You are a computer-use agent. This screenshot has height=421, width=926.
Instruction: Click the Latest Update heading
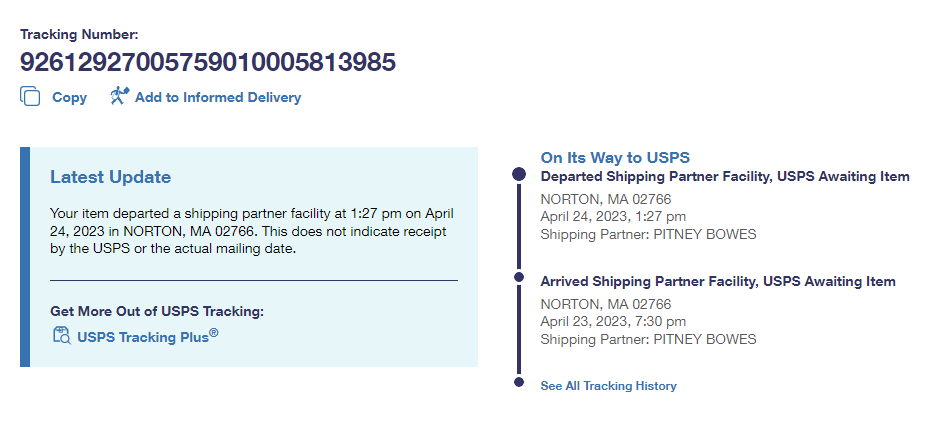(110, 177)
